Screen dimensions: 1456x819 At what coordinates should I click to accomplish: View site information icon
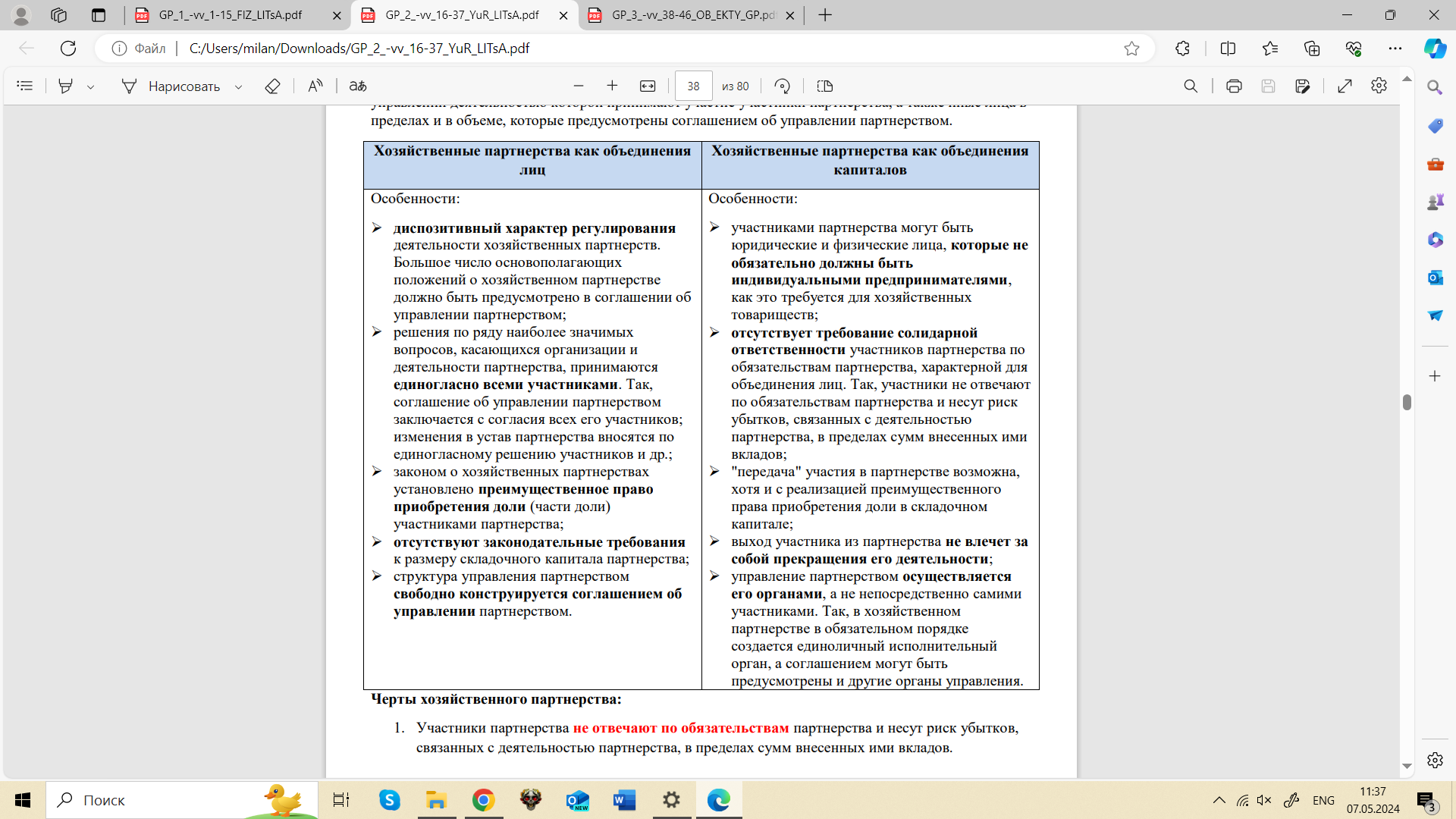(x=119, y=49)
